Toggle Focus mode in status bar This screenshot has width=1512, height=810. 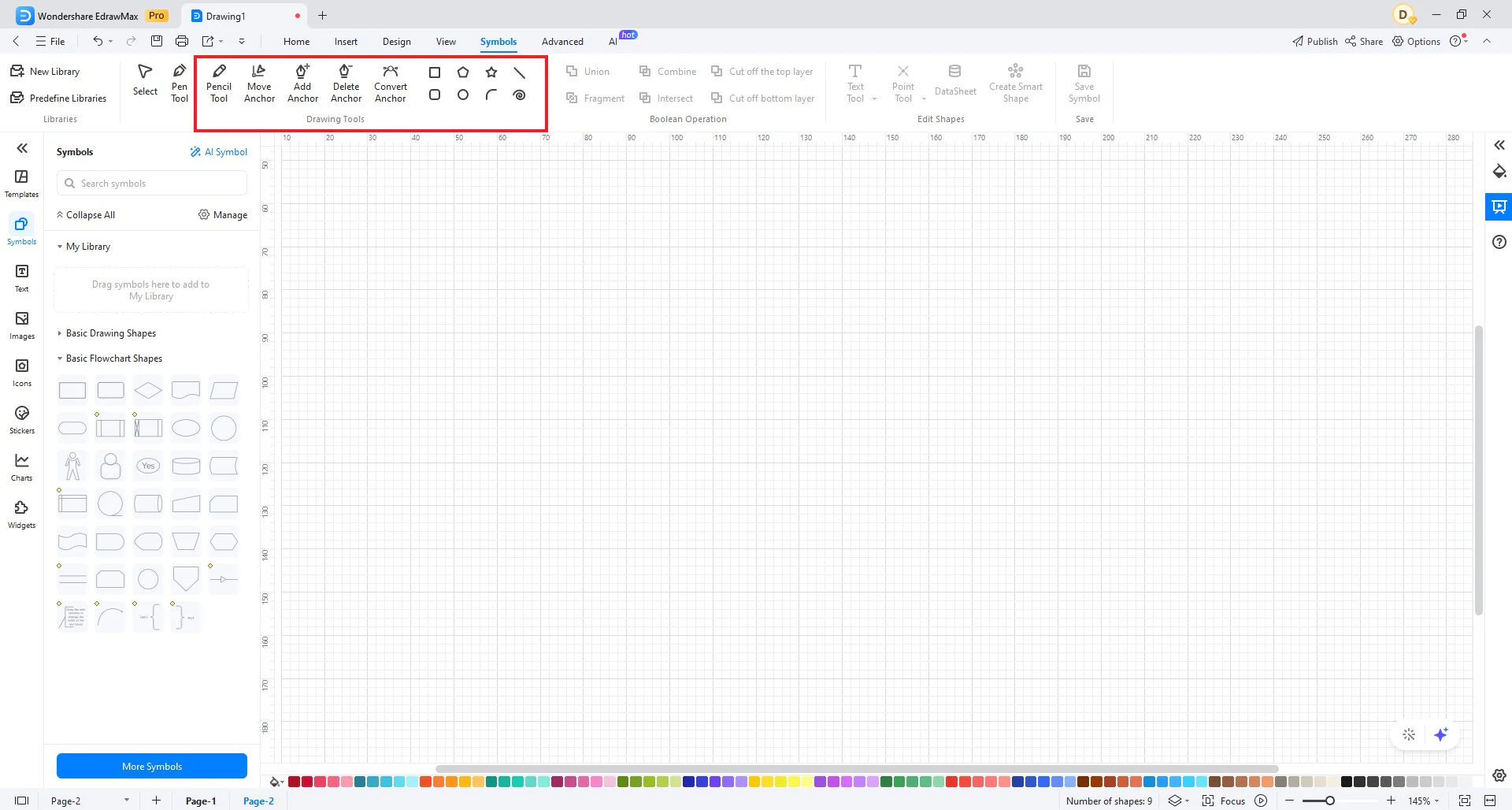tap(1224, 801)
